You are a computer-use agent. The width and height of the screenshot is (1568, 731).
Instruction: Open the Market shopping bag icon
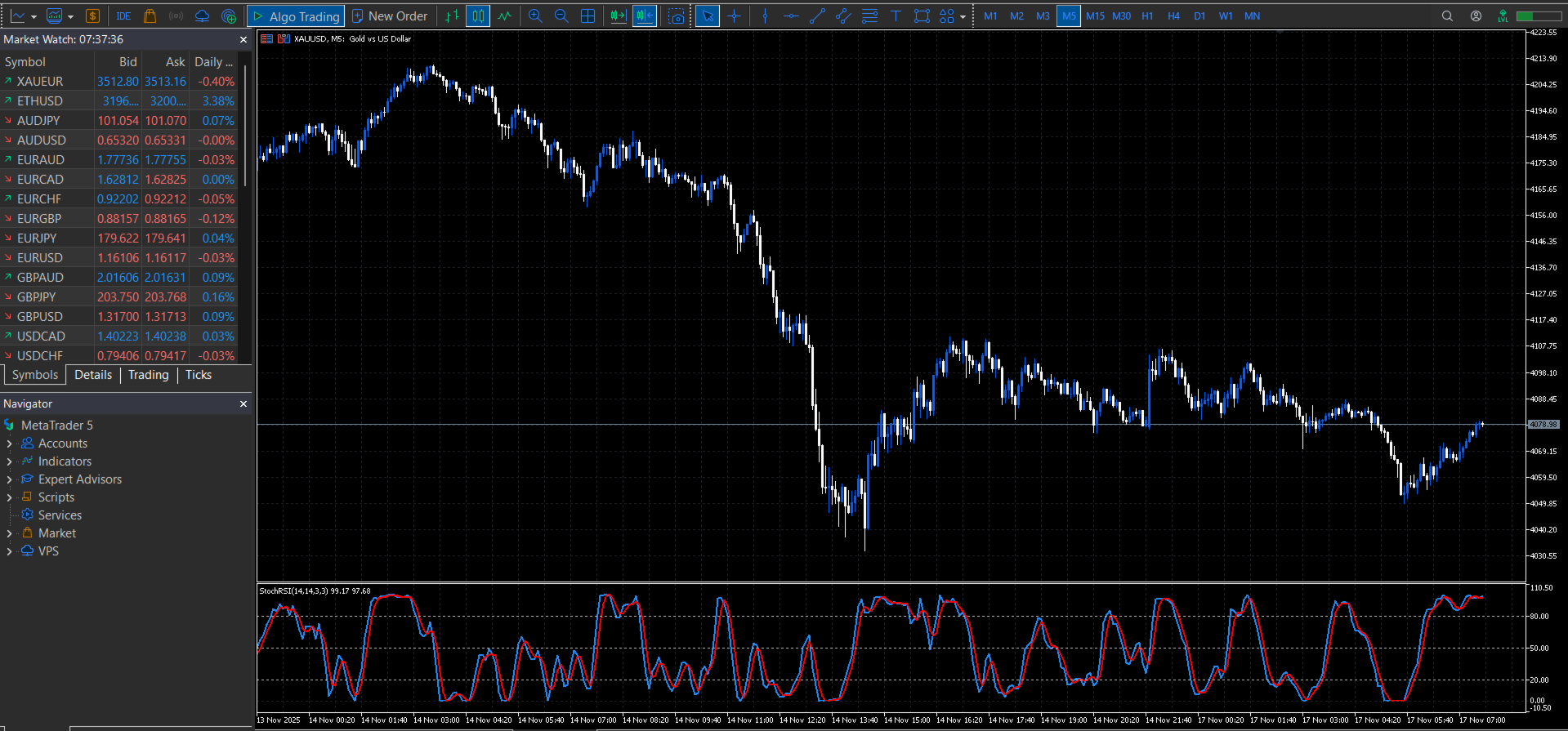(150, 16)
